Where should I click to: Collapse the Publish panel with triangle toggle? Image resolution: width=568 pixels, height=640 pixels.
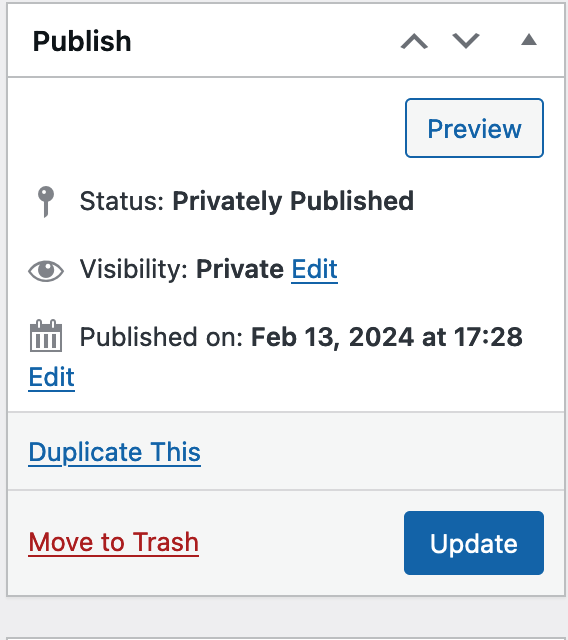coord(529,40)
